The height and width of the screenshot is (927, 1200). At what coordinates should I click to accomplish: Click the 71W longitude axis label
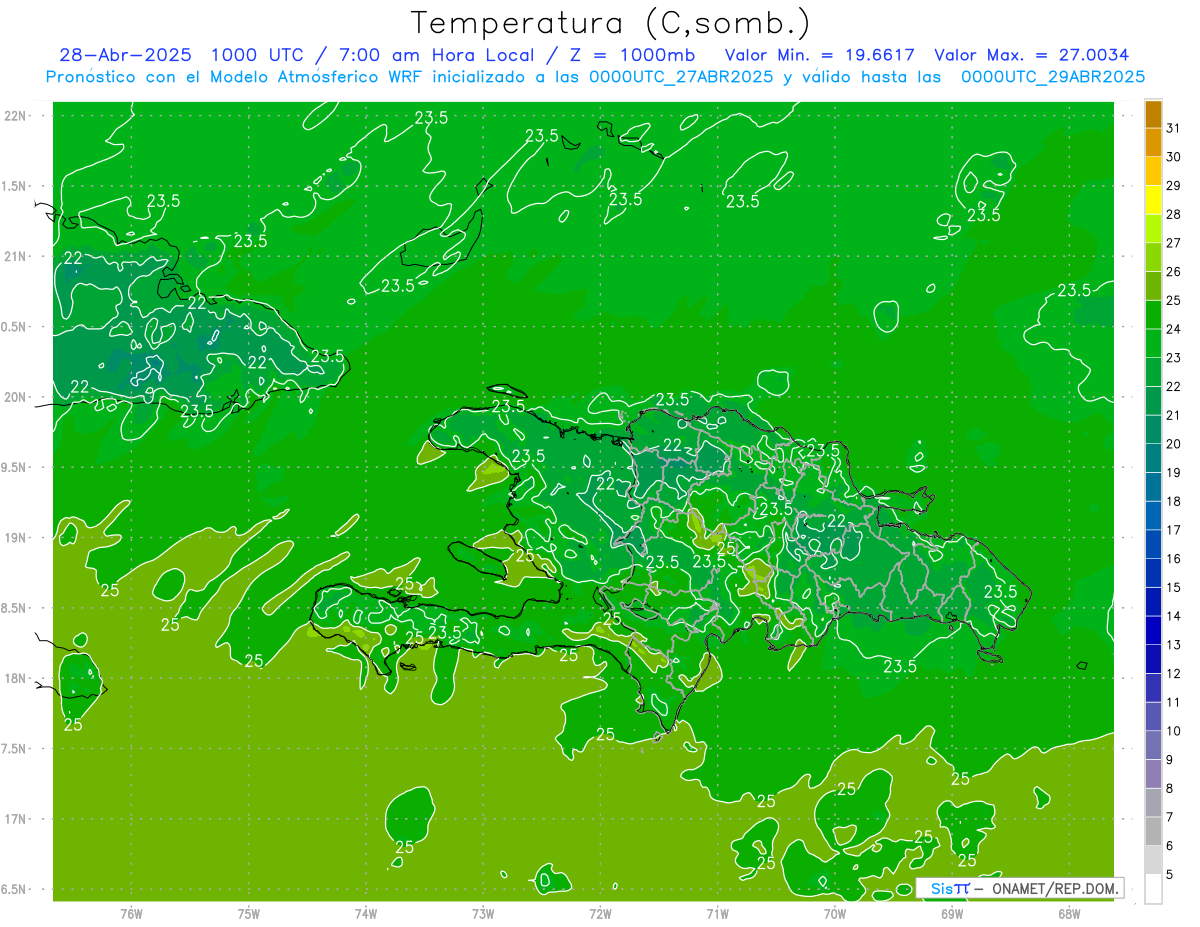[717, 913]
